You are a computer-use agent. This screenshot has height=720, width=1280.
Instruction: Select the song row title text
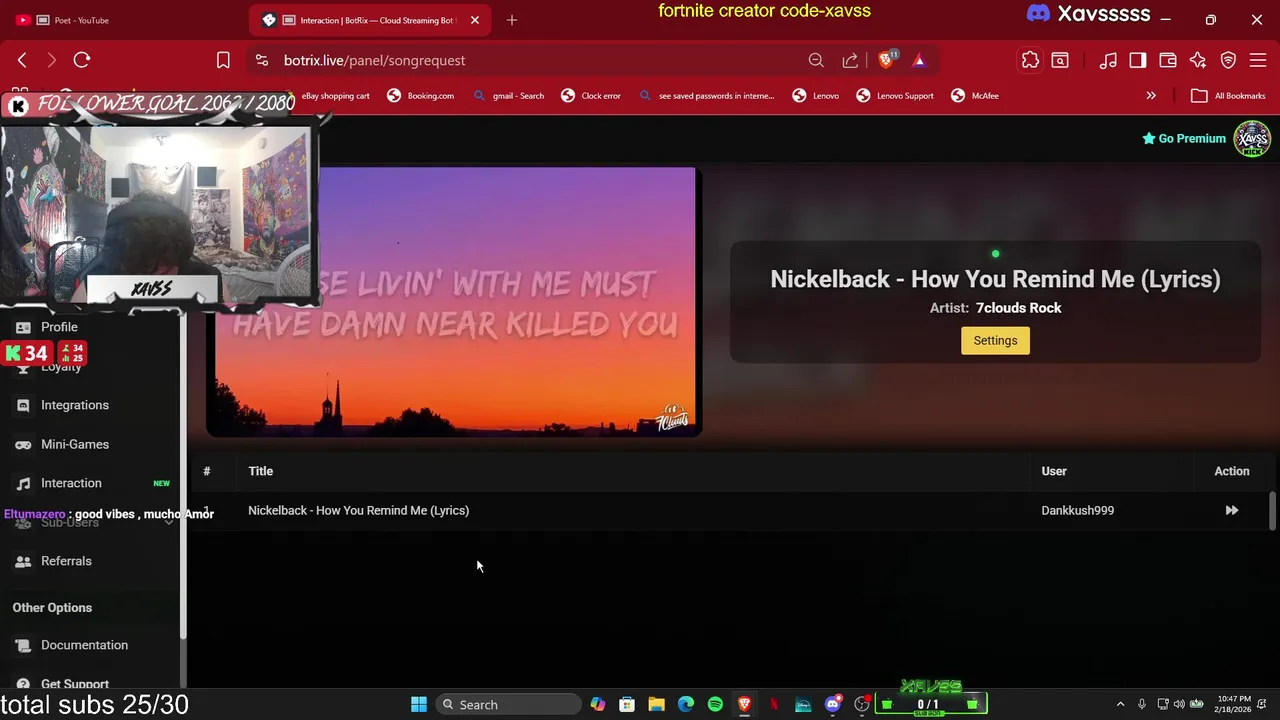tap(358, 510)
